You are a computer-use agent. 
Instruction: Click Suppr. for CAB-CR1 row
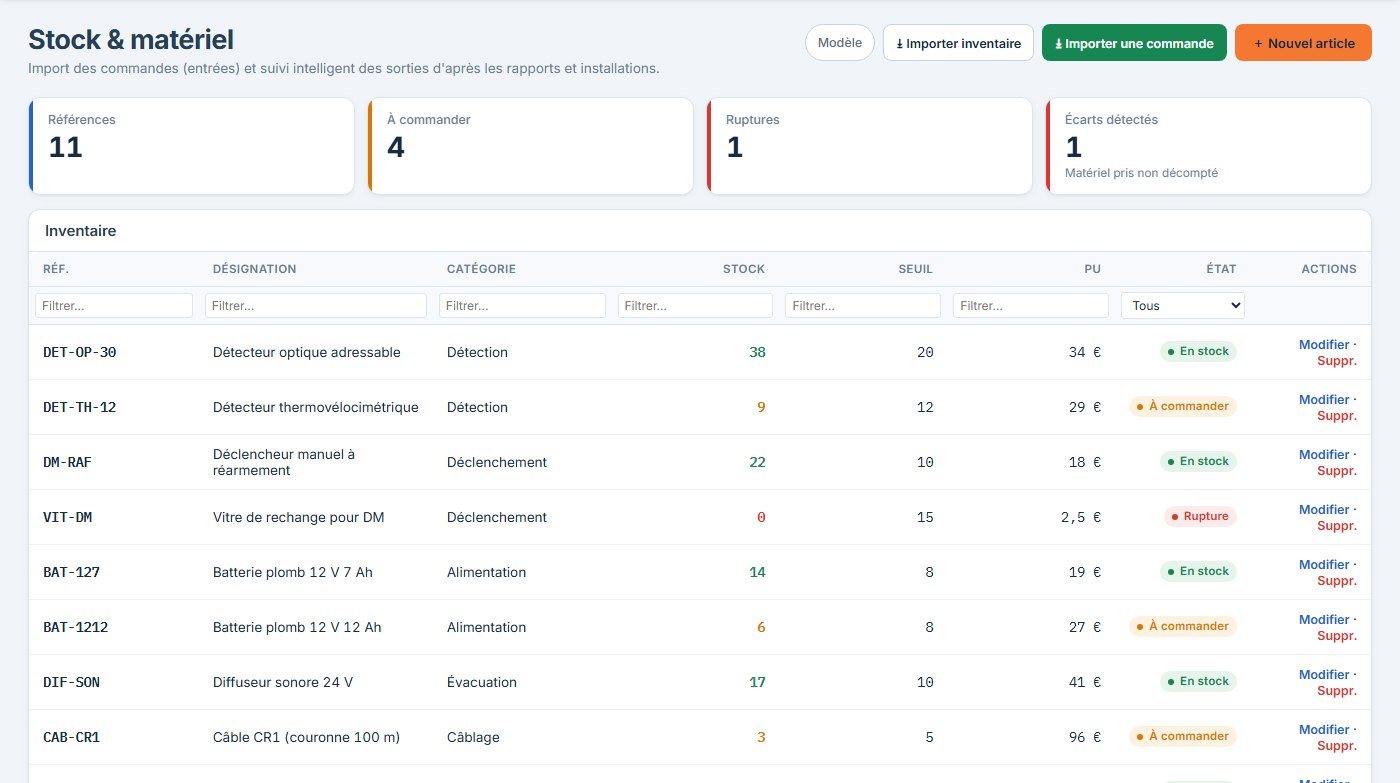click(1337, 746)
